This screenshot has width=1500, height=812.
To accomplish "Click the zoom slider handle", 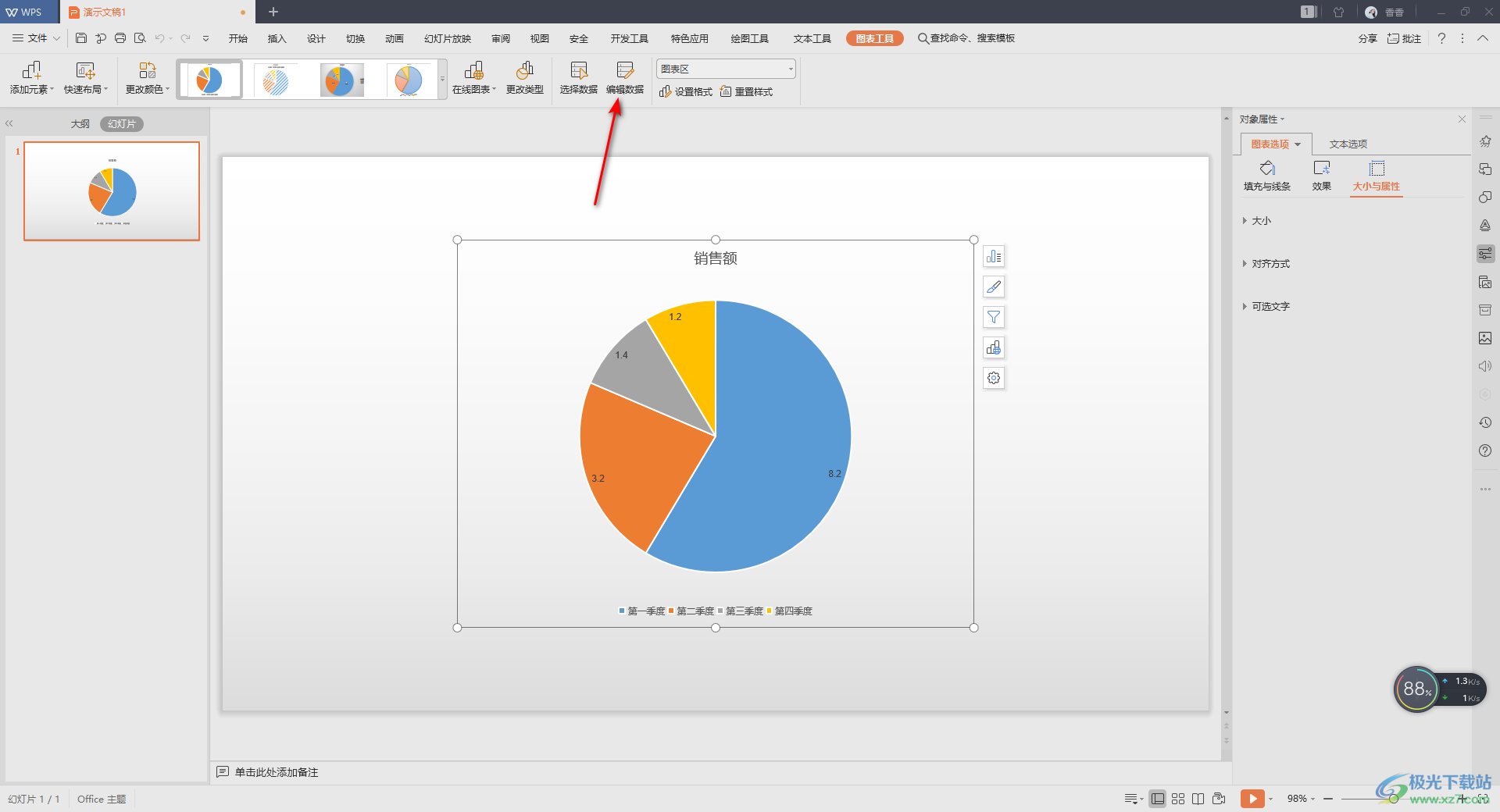I will point(1394,799).
